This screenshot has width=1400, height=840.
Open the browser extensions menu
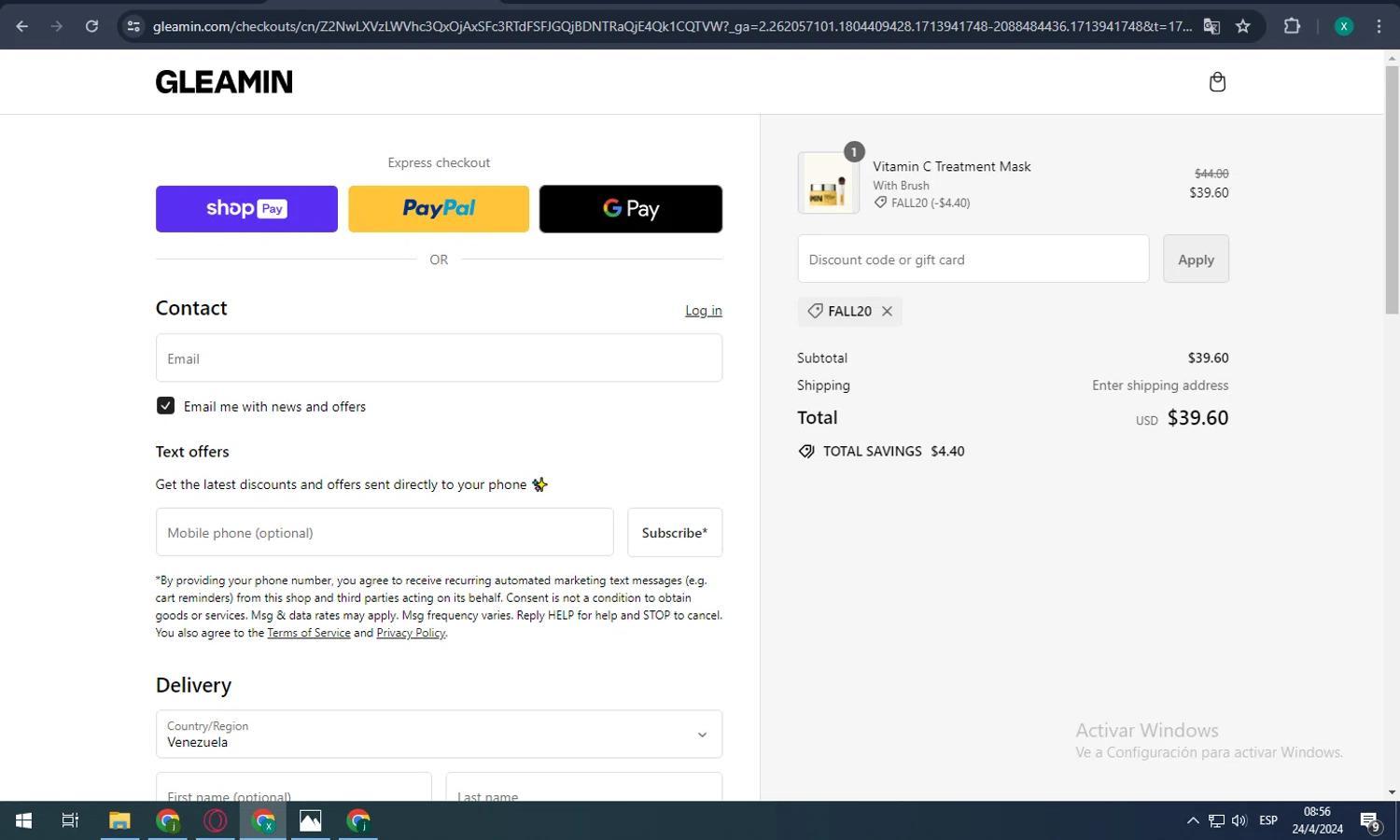click(1292, 26)
